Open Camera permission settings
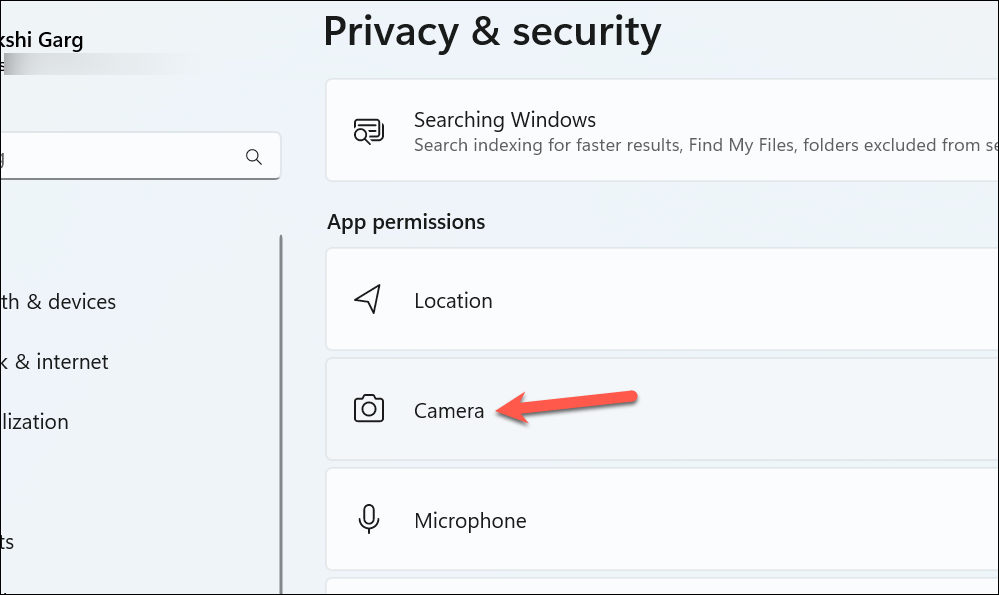This screenshot has height=595, width=999. (662, 409)
